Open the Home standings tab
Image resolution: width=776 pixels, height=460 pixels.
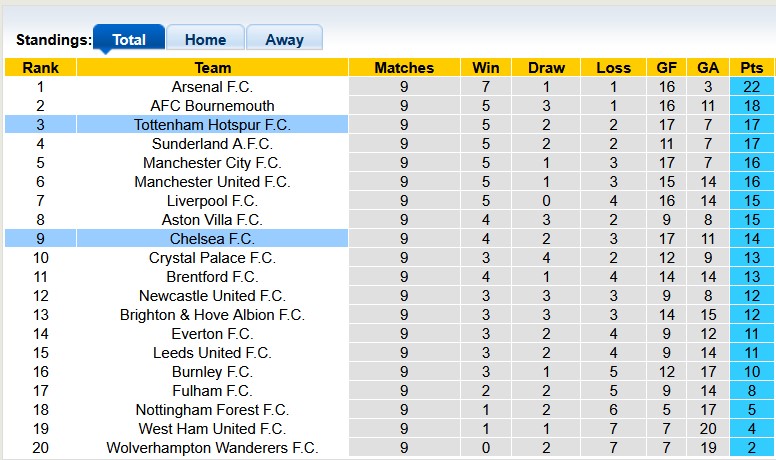click(x=205, y=40)
